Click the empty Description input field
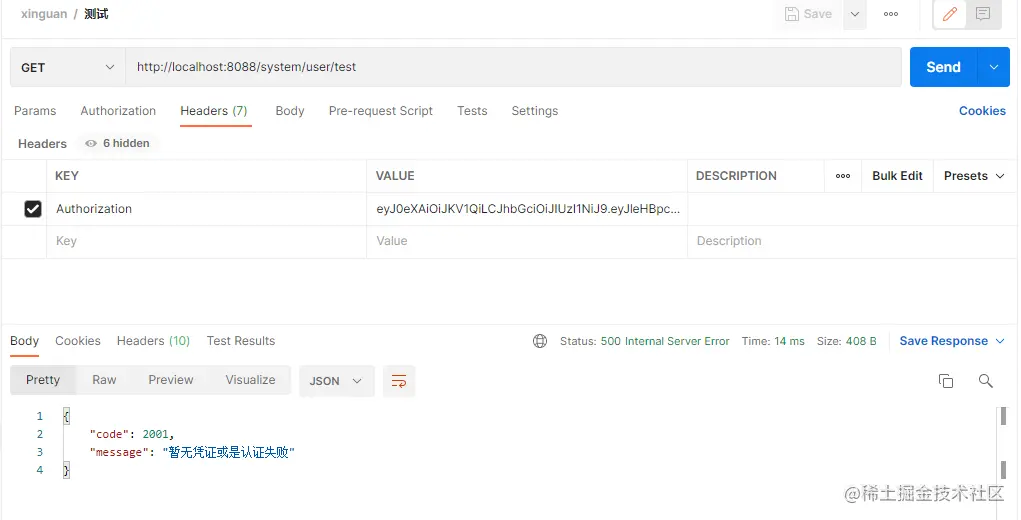1021x520 pixels. (852, 241)
